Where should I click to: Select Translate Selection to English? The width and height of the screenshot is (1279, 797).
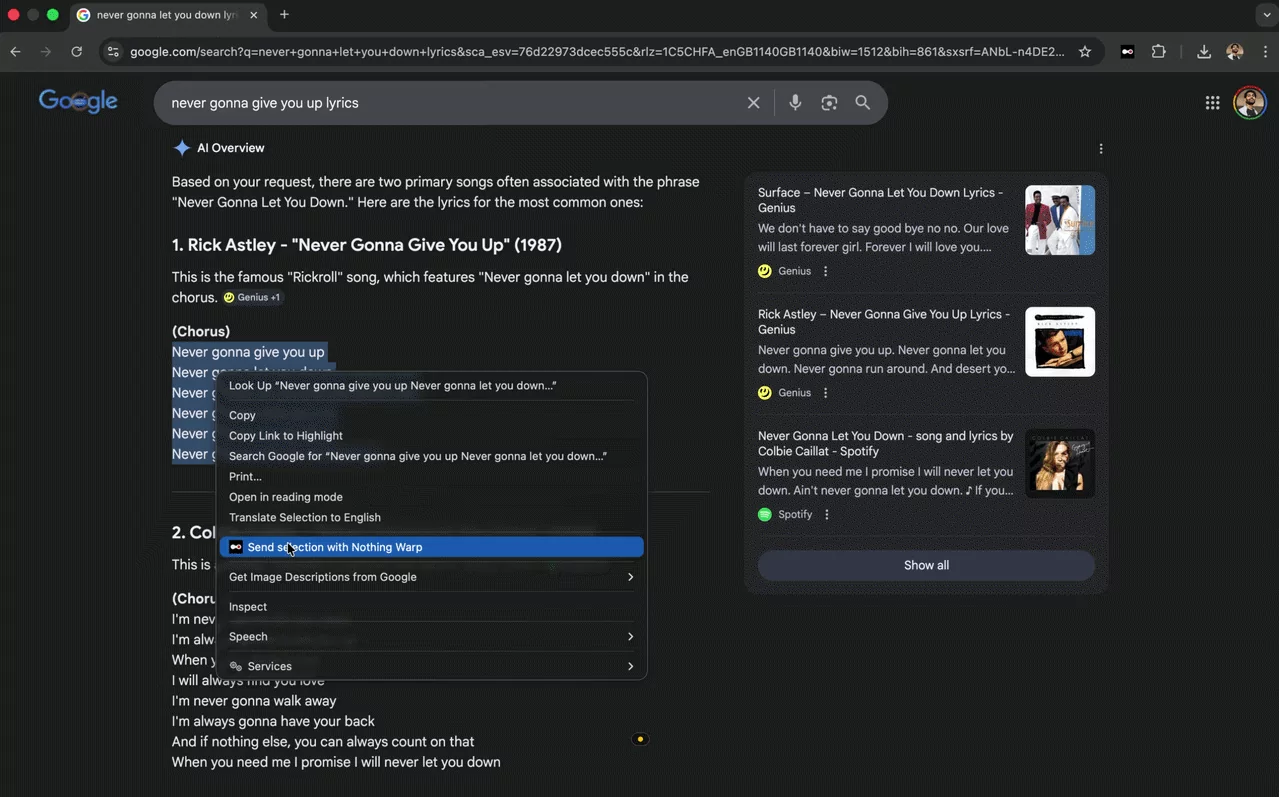[x=305, y=518]
